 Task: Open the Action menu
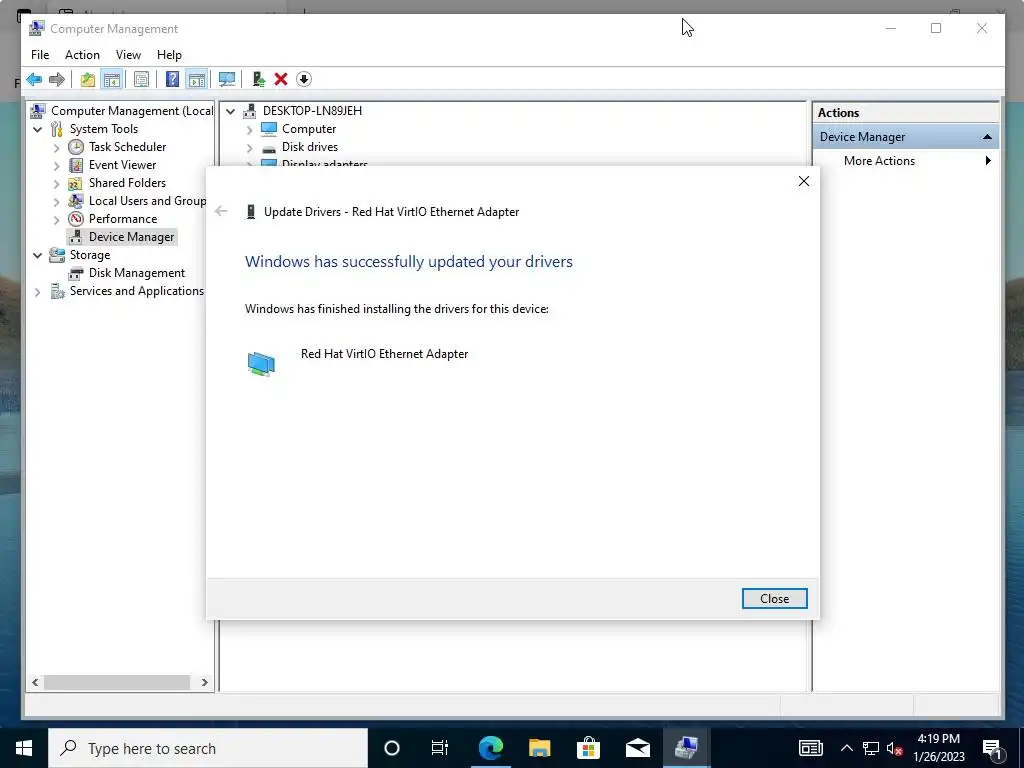pos(82,55)
